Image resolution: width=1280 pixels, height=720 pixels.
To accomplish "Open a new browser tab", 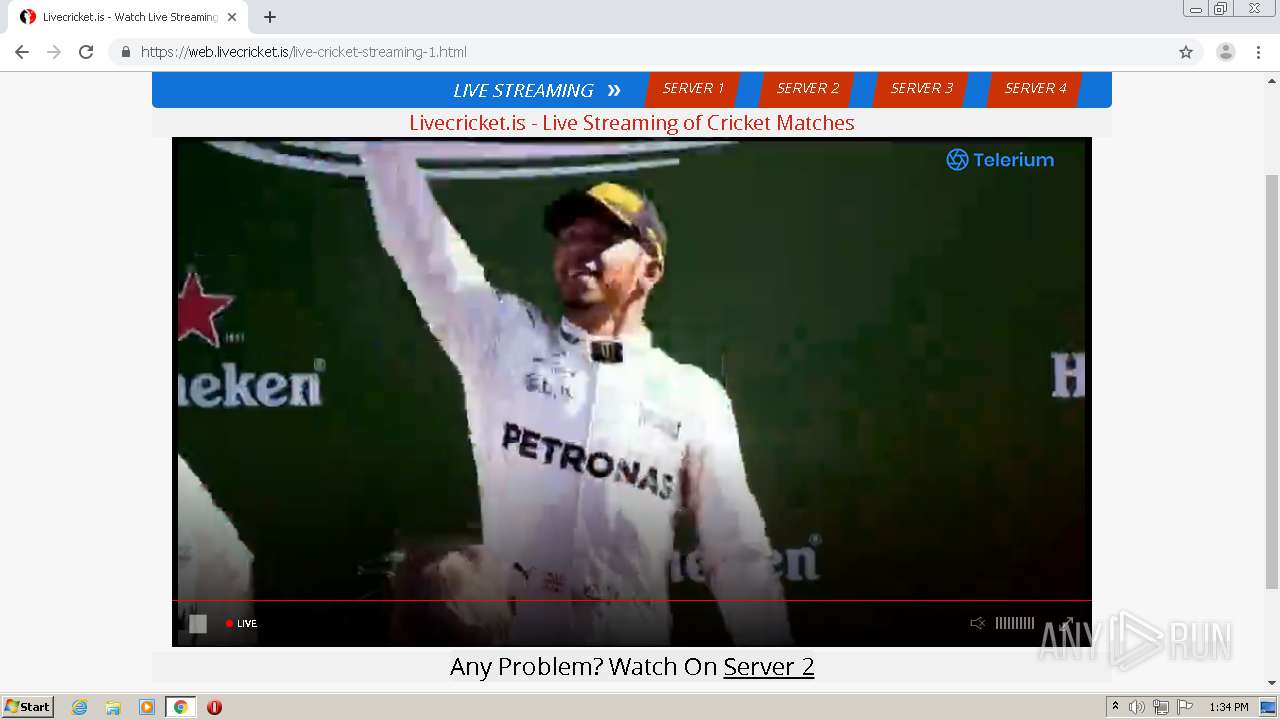I will (x=270, y=17).
